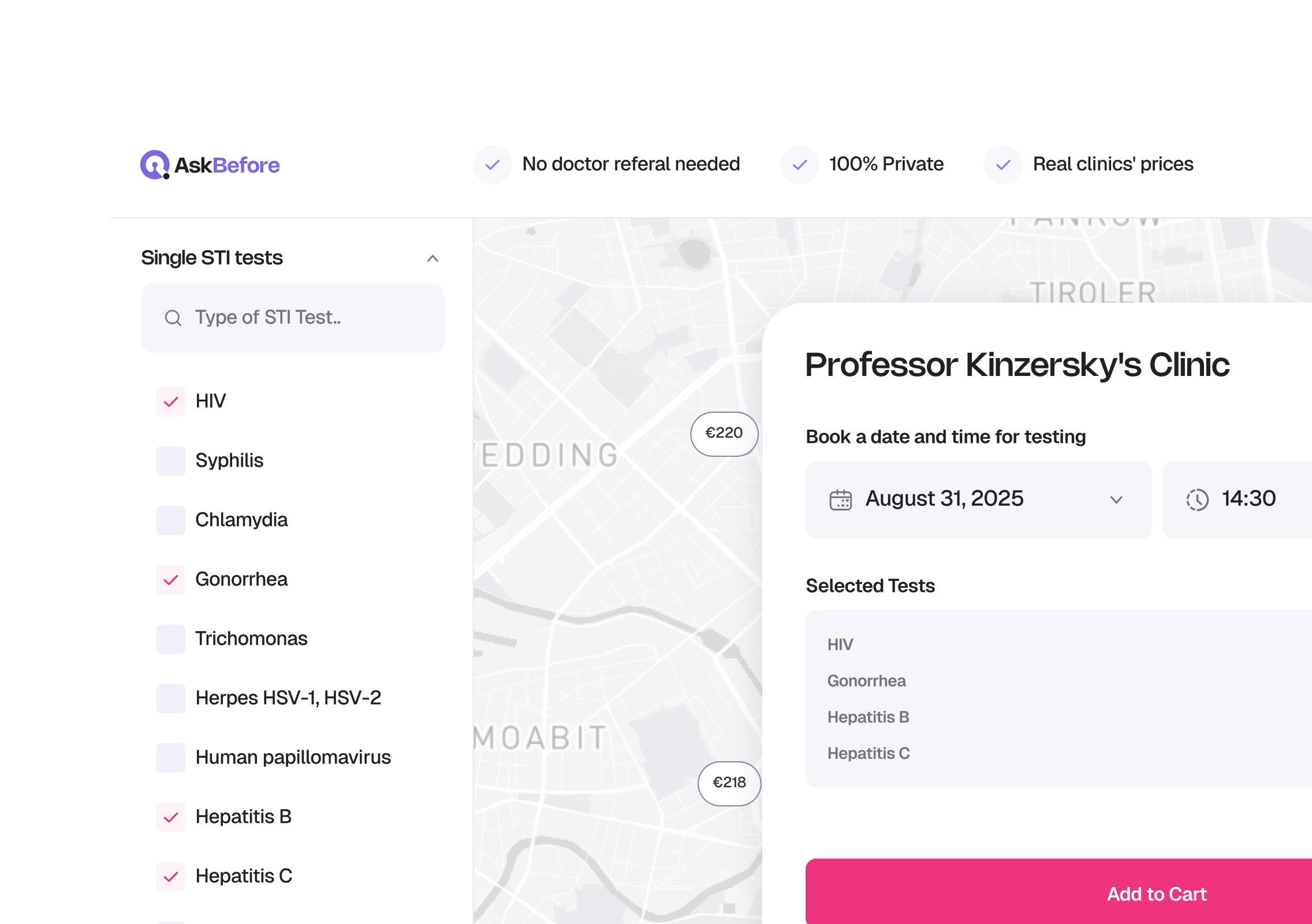Image resolution: width=1312 pixels, height=924 pixels.
Task: Click Hepatitis B in Selected Tests list
Action: click(868, 717)
